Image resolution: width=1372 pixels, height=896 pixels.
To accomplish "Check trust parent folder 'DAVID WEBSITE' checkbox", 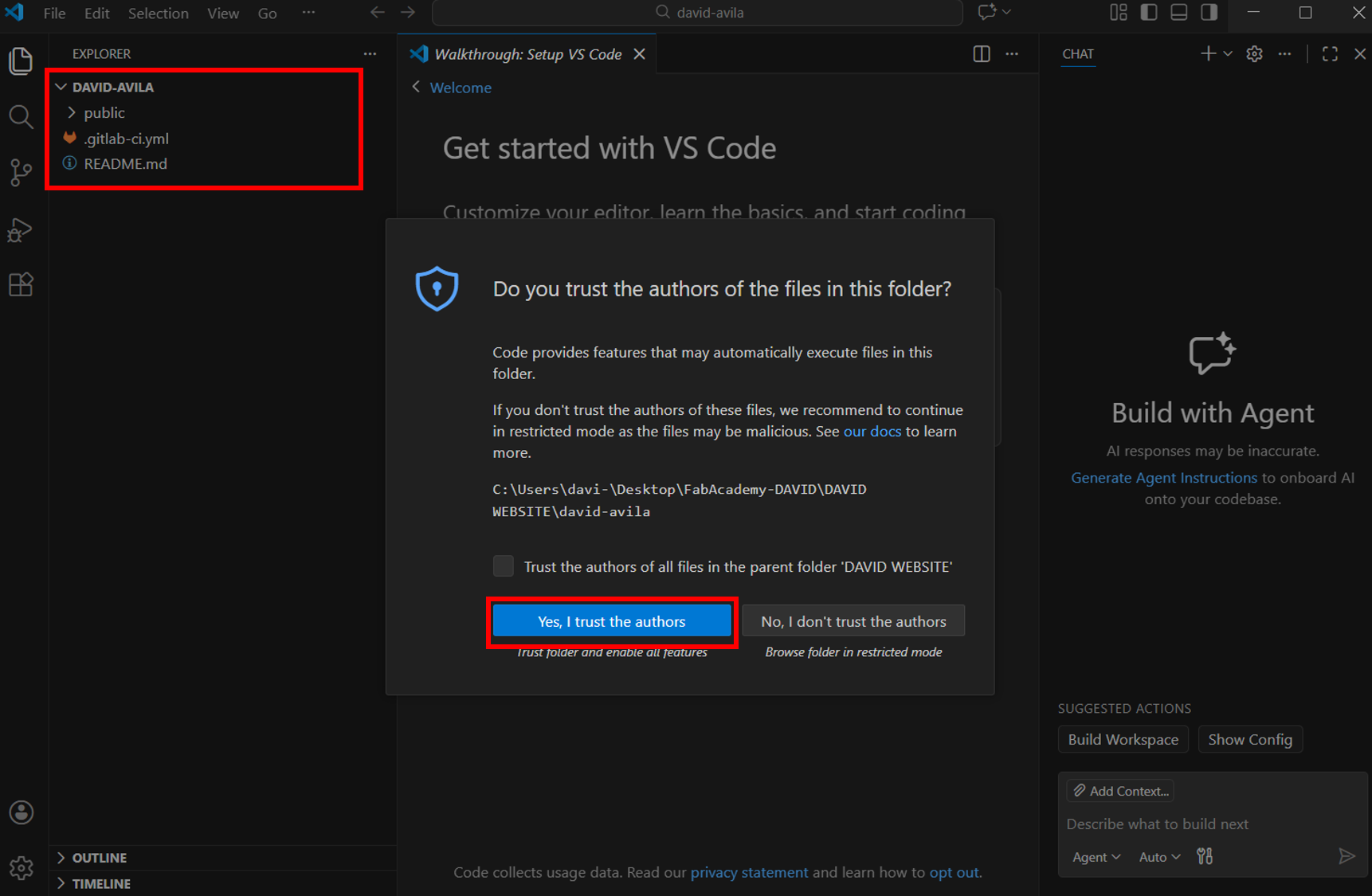I will coord(504,566).
